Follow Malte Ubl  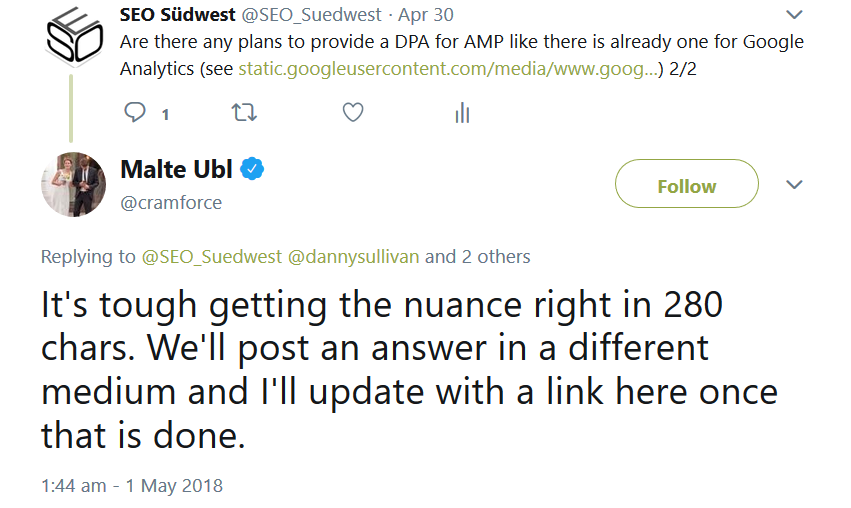point(686,186)
